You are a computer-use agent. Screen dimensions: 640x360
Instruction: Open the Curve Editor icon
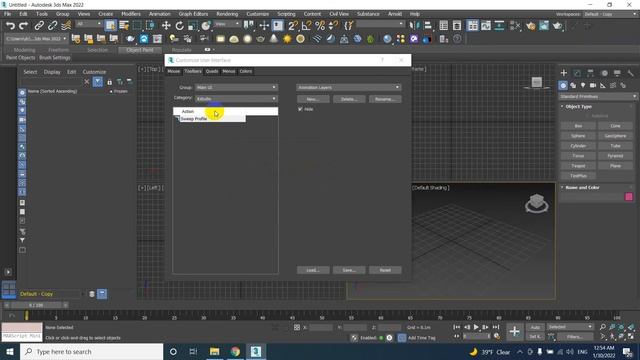pyautogui.click(x=486, y=26)
